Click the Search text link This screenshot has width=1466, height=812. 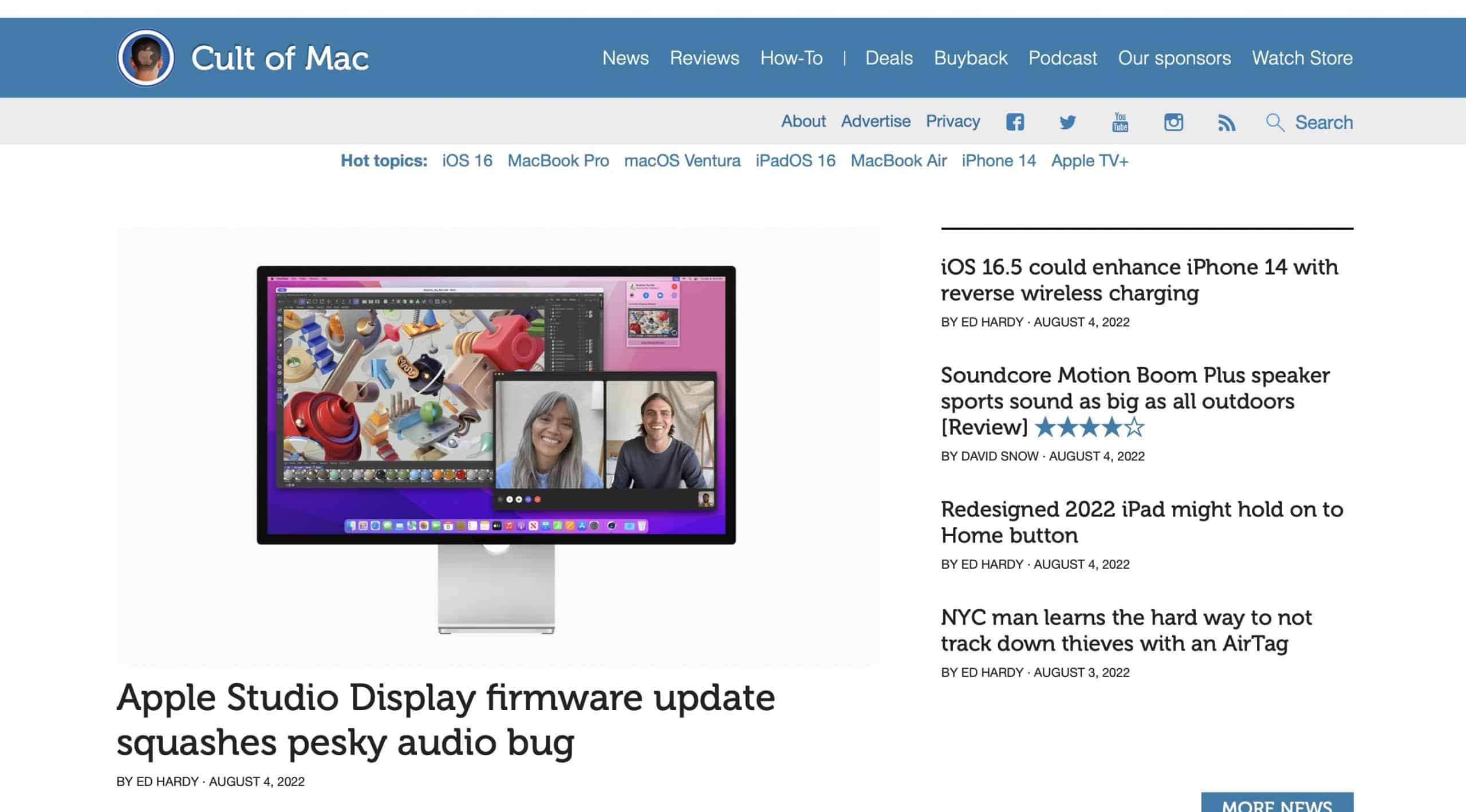(x=1324, y=123)
